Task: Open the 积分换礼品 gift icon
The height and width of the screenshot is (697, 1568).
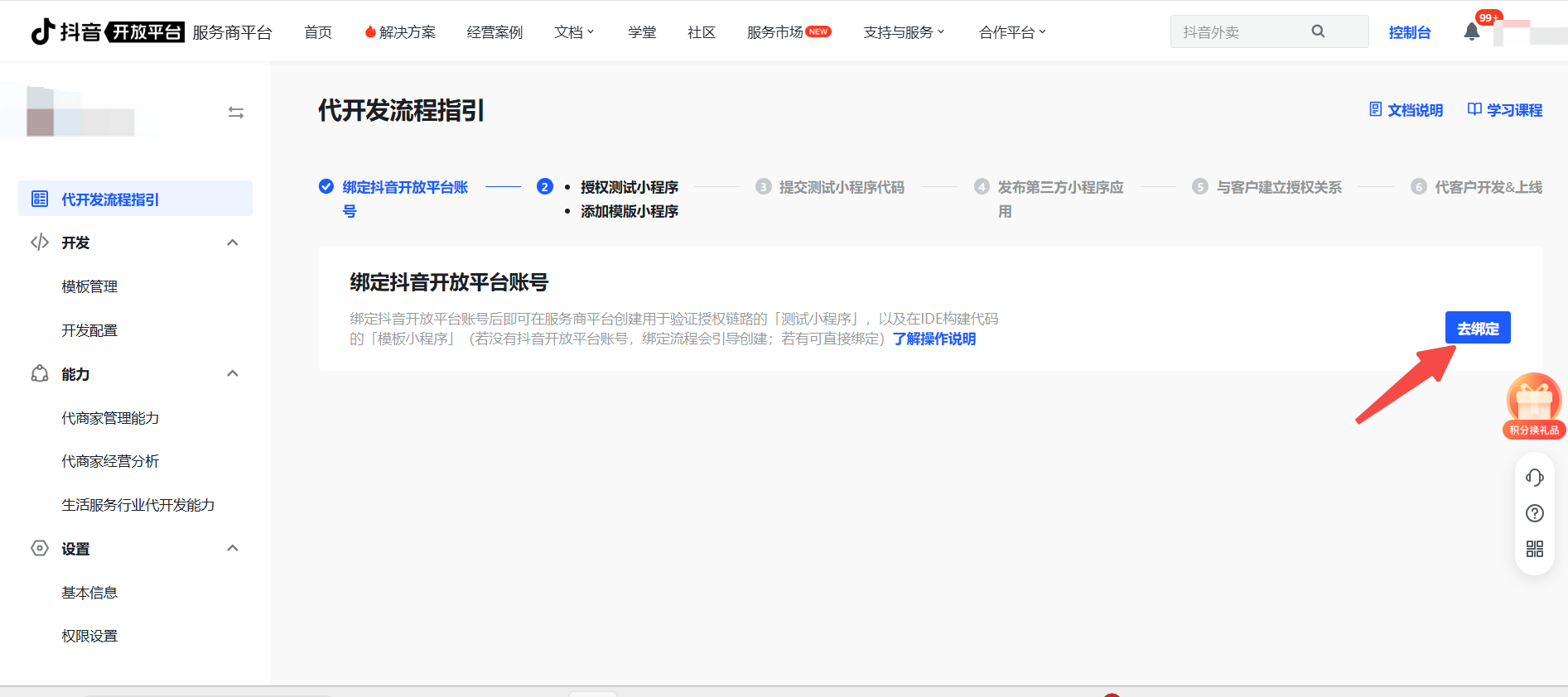Action: point(1534,406)
